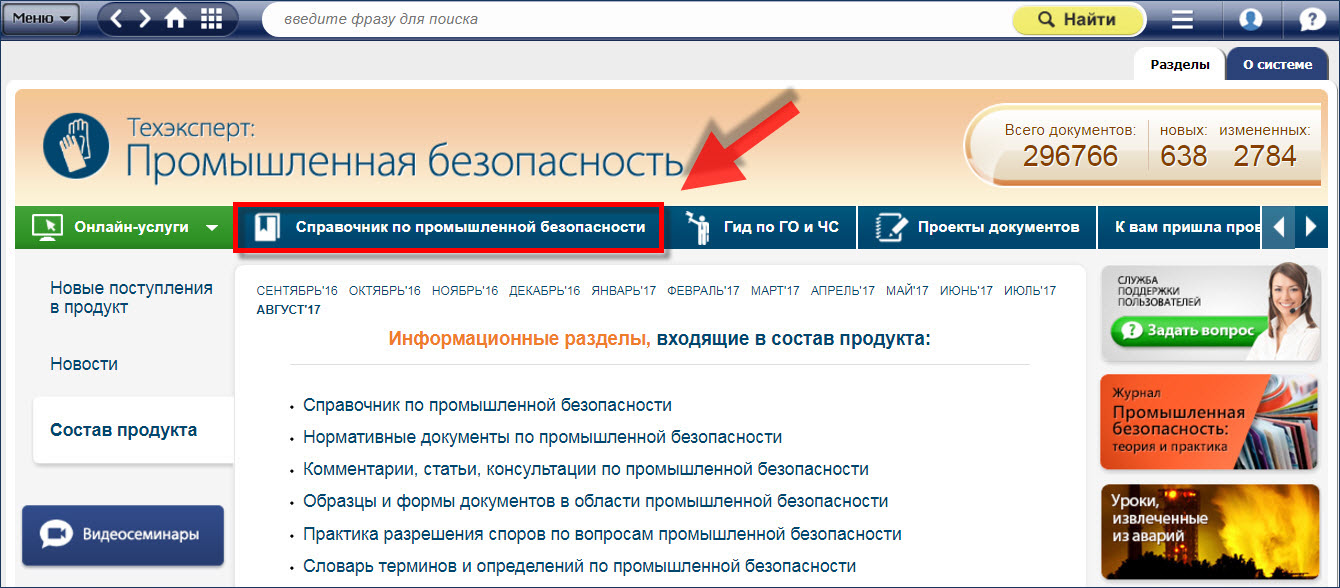The height and width of the screenshot is (588, 1340).
Task: Select the АВГУСТ'17 month link
Action: click(x=288, y=310)
